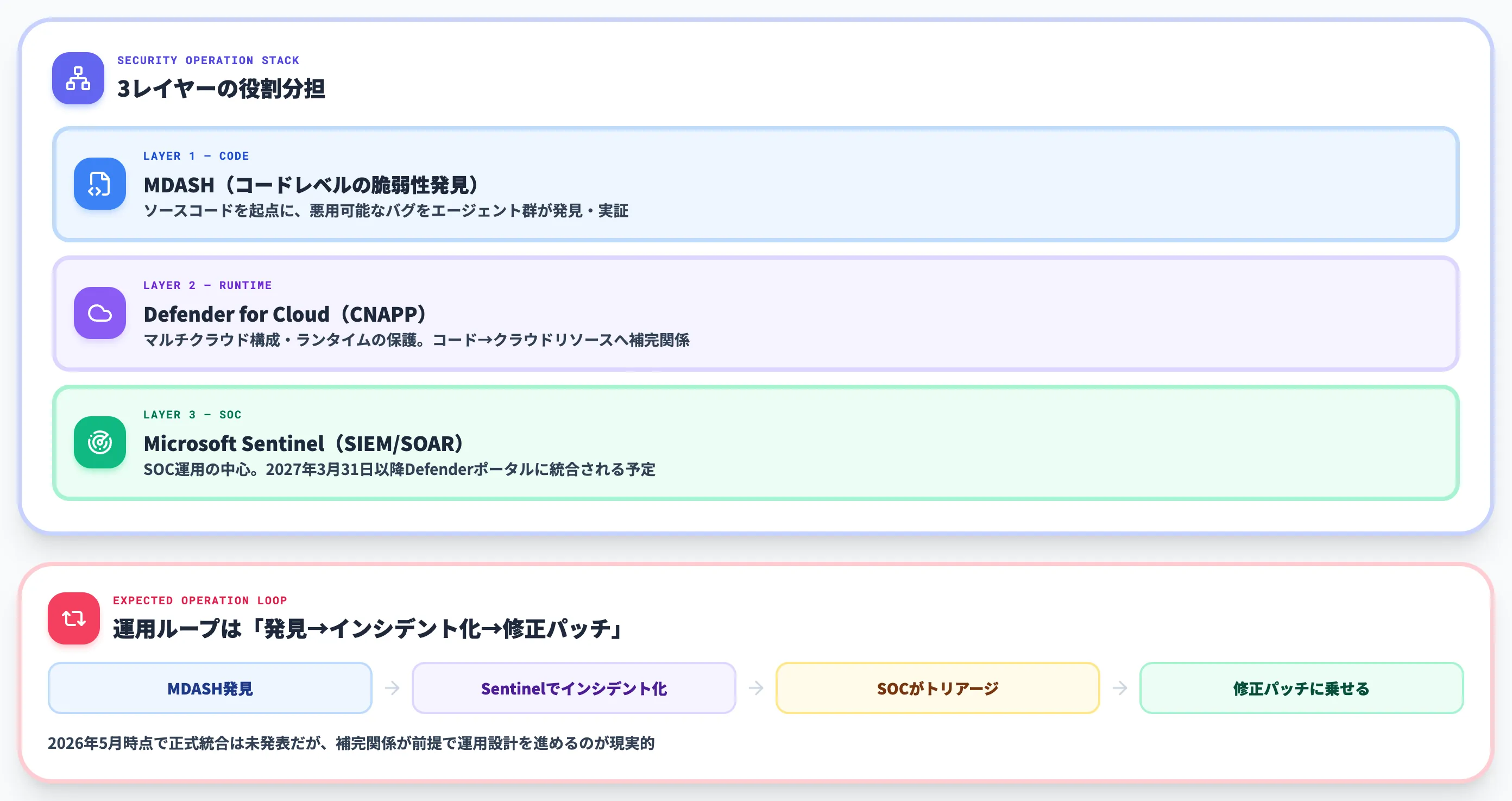Select the 修正パッチに乗せる step box

(1301, 689)
